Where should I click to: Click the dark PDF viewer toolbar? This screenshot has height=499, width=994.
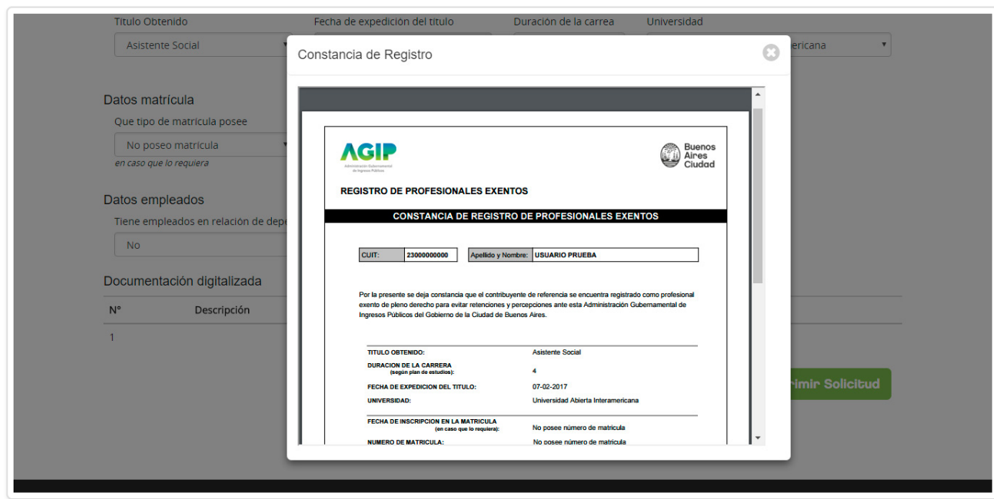click(525, 99)
